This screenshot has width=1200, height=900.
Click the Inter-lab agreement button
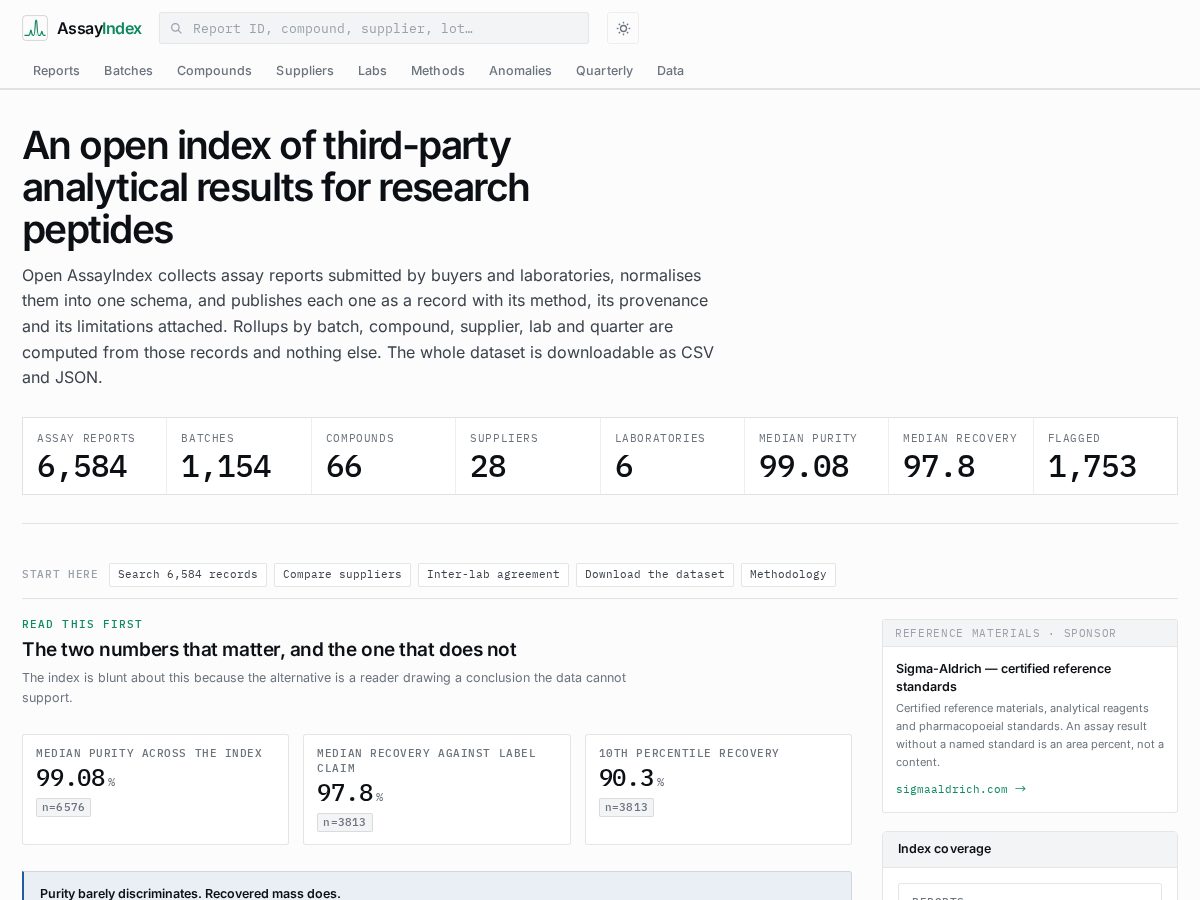[493, 575]
